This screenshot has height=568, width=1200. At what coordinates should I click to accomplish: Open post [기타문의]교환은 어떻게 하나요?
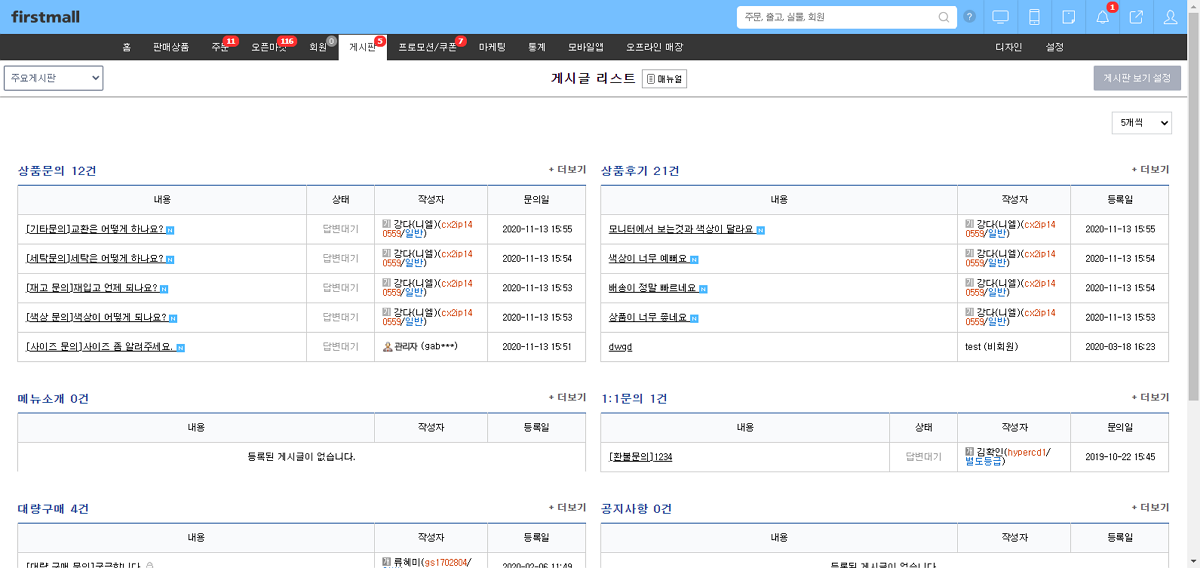point(95,229)
